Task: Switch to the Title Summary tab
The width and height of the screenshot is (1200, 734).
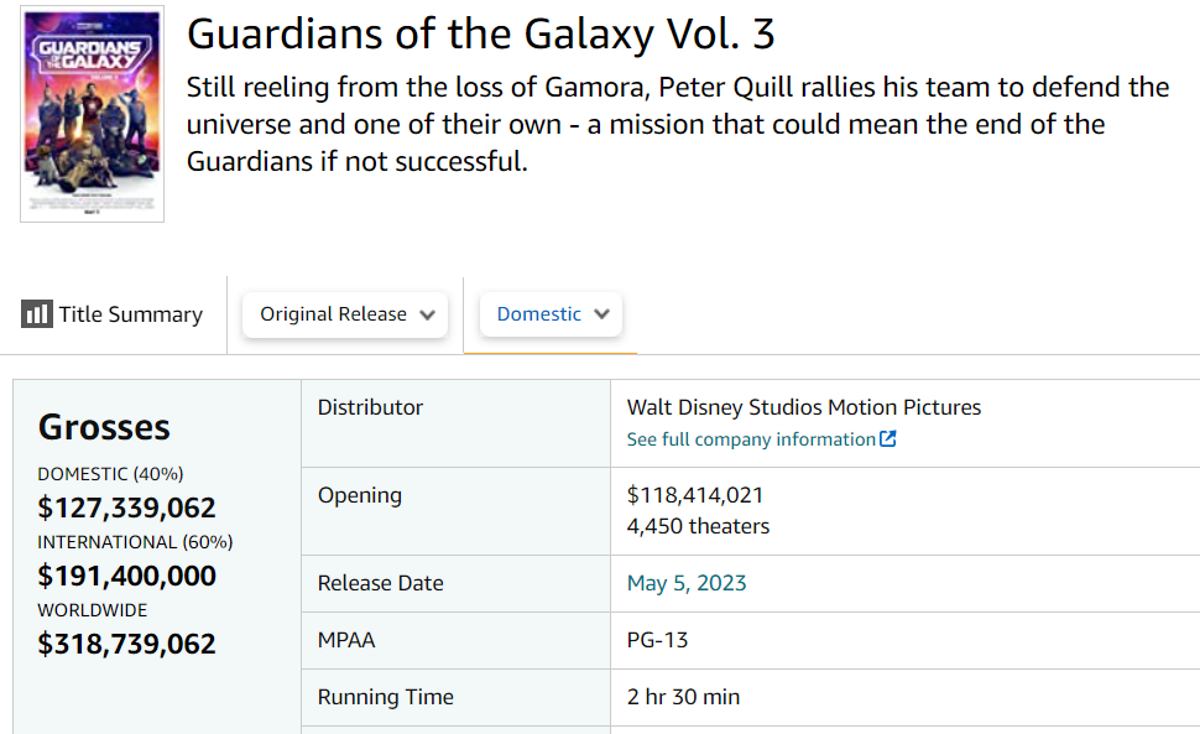Action: pos(112,314)
